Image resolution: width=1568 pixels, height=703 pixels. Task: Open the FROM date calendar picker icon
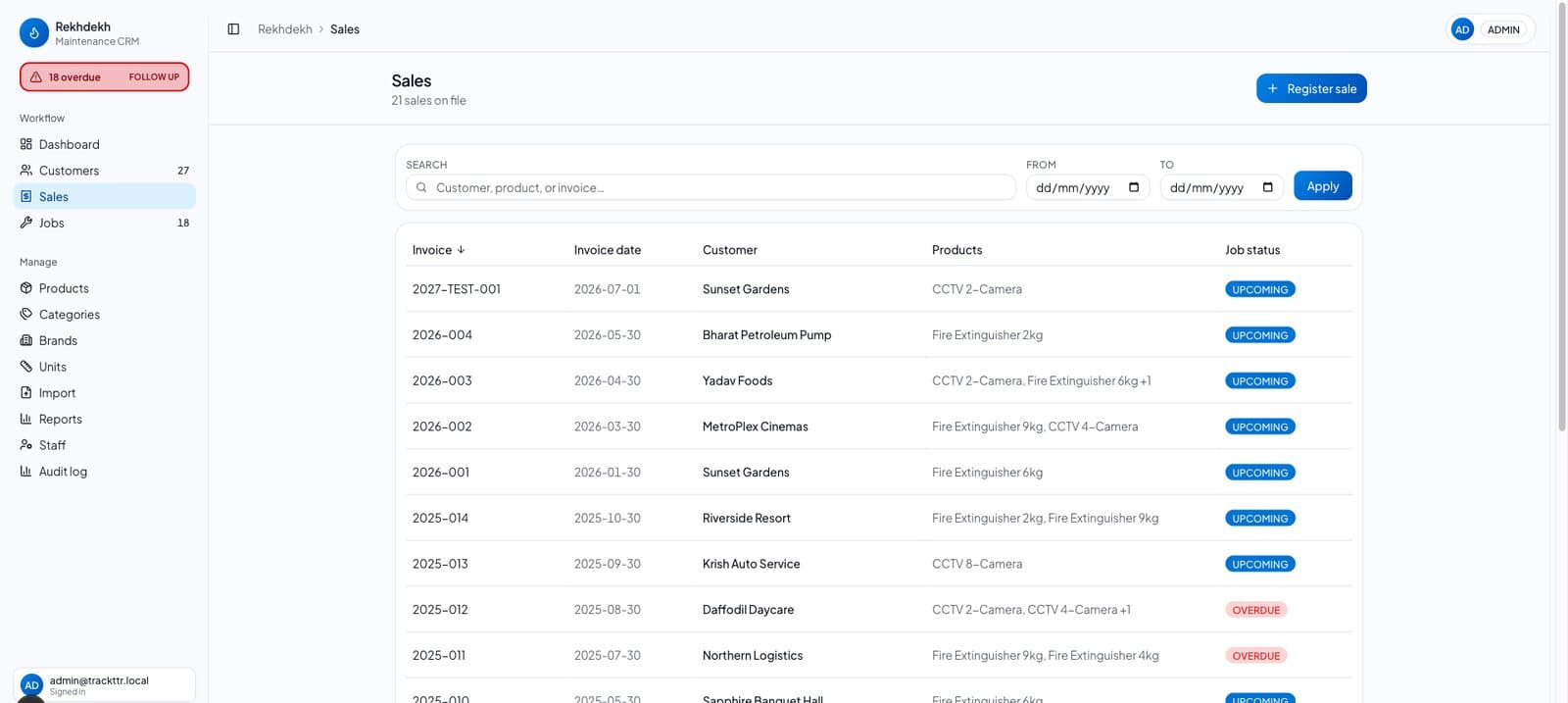coord(1134,187)
